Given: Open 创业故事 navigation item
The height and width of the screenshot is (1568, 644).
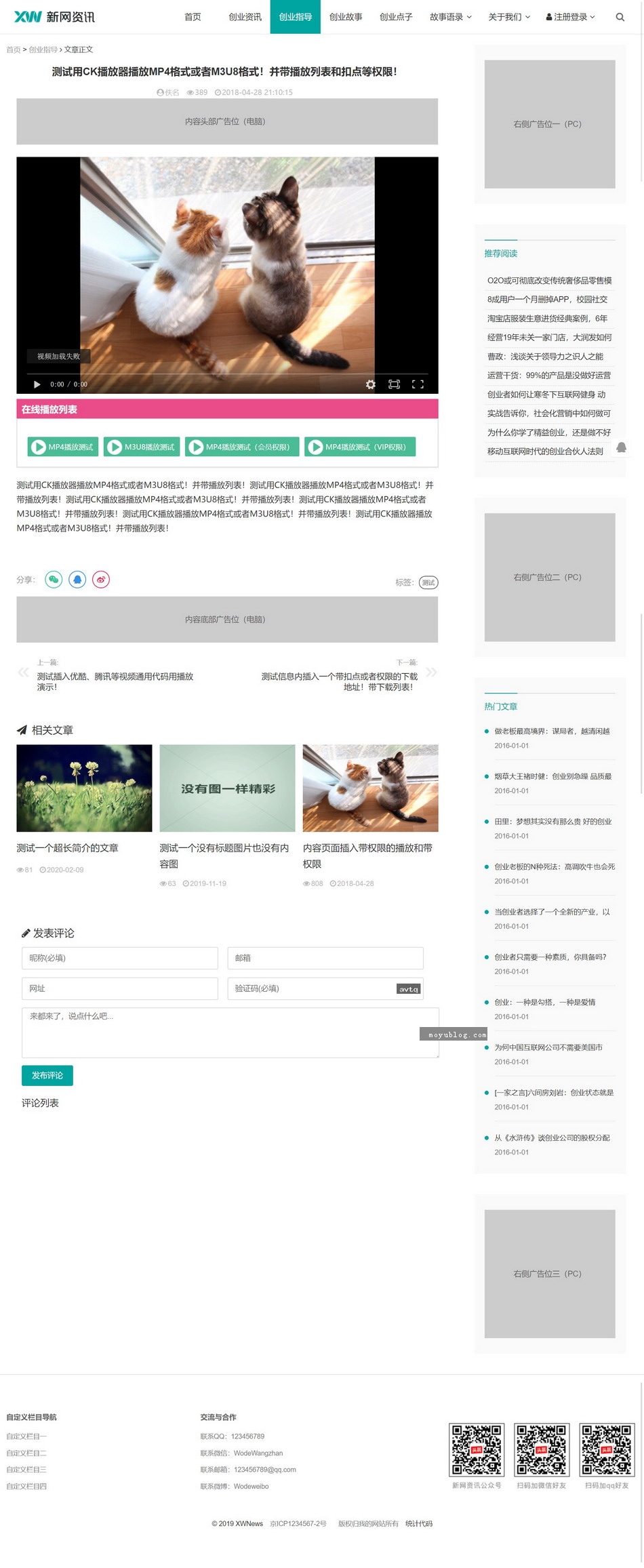Looking at the screenshot, I should (346, 17).
